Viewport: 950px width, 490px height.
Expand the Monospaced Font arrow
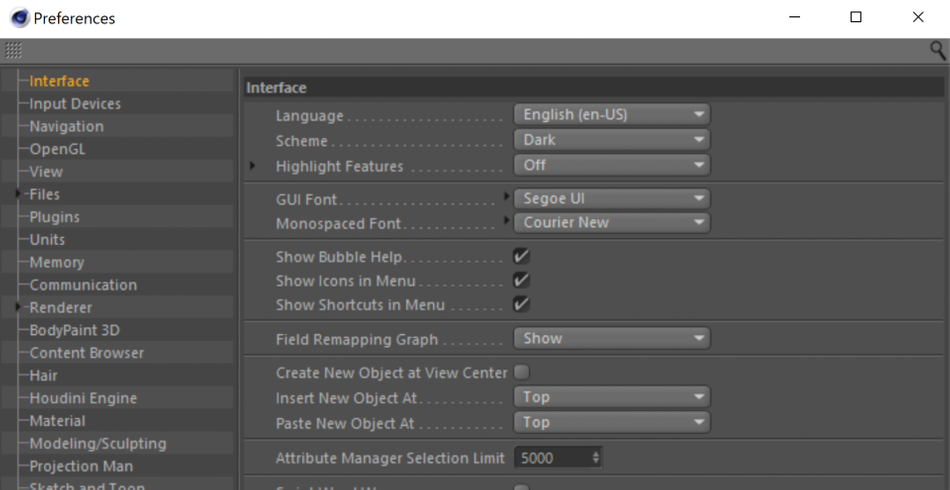pyautogui.click(x=507, y=220)
